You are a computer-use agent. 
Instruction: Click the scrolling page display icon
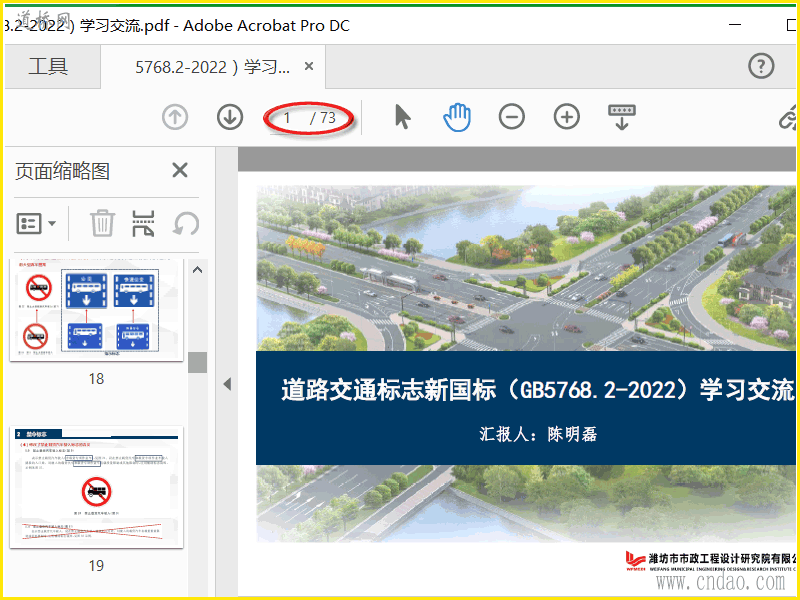click(x=621, y=117)
